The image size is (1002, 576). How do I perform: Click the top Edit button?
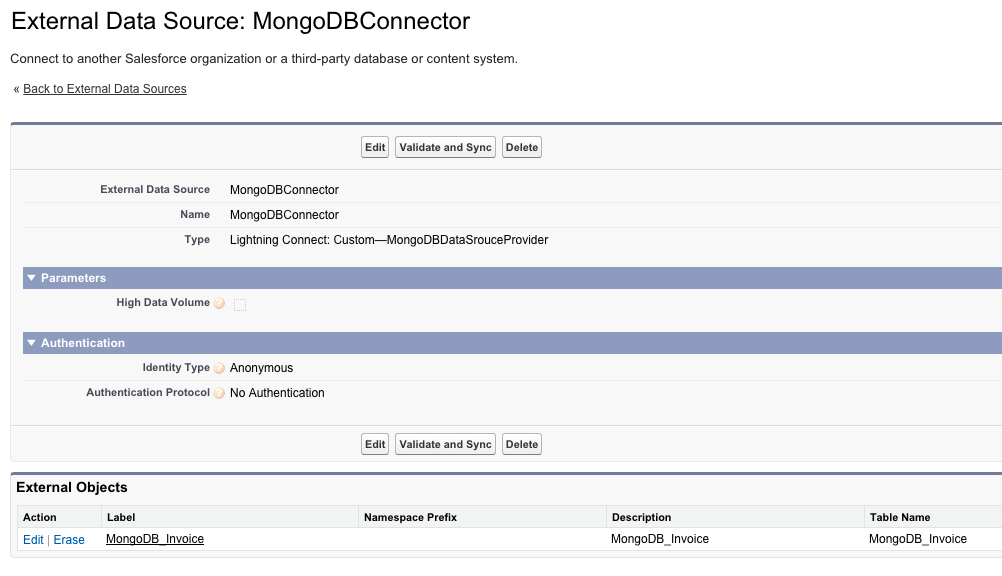[374, 147]
